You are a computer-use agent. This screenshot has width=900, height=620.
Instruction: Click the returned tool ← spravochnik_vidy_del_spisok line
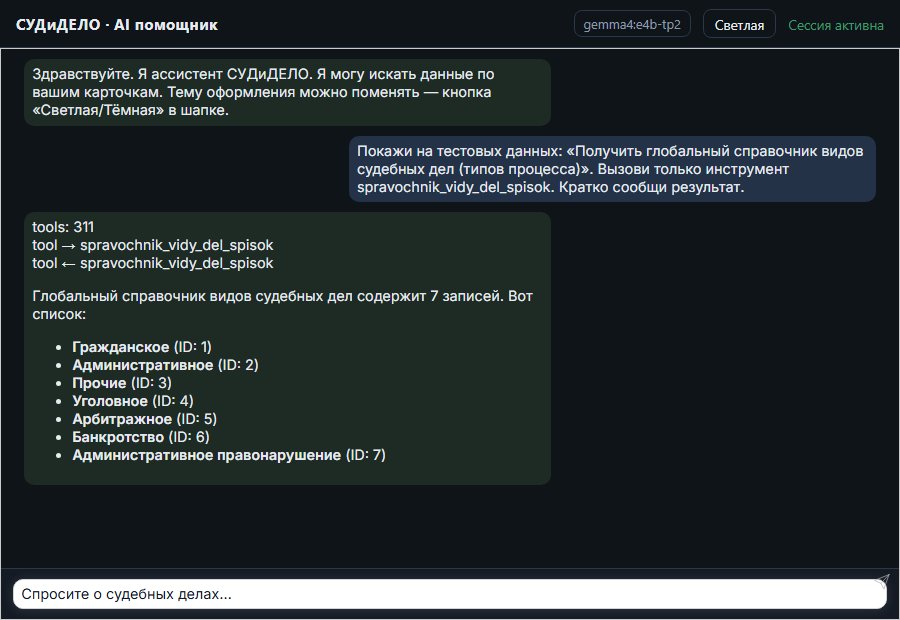coord(153,263)
